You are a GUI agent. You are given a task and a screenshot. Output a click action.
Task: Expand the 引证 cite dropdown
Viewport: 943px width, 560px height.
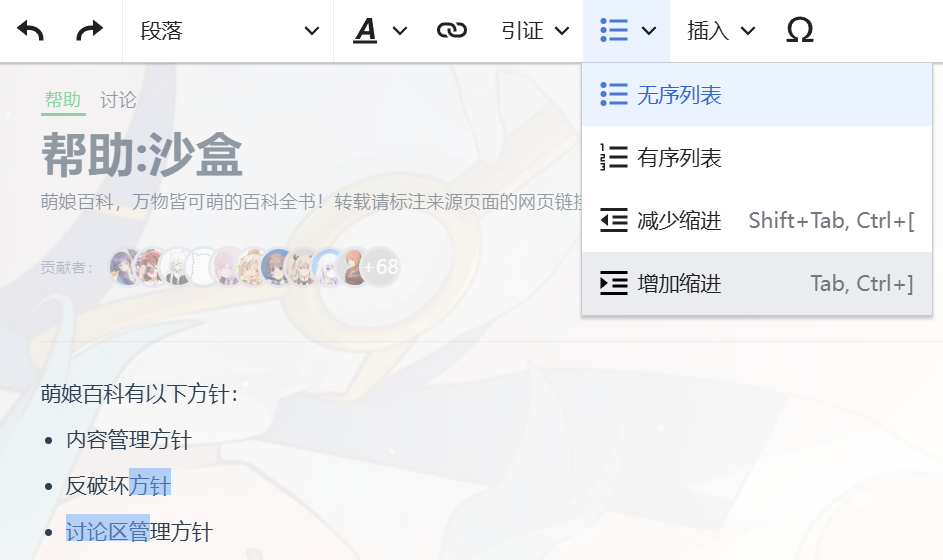coord(535,31)
